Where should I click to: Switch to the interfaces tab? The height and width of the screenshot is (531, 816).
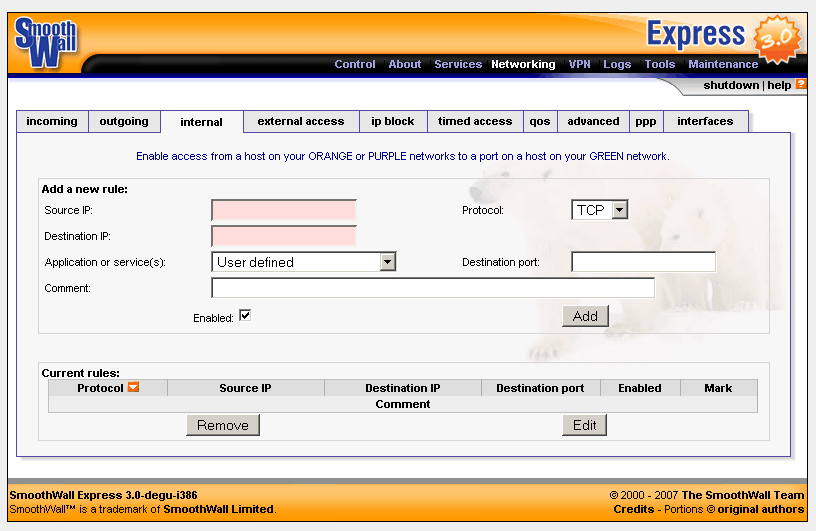click(705, 121)
